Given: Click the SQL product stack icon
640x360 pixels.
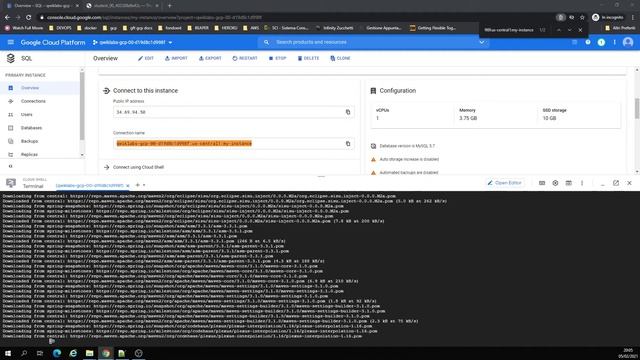Looking at the screenshot, I should [11, 58].
